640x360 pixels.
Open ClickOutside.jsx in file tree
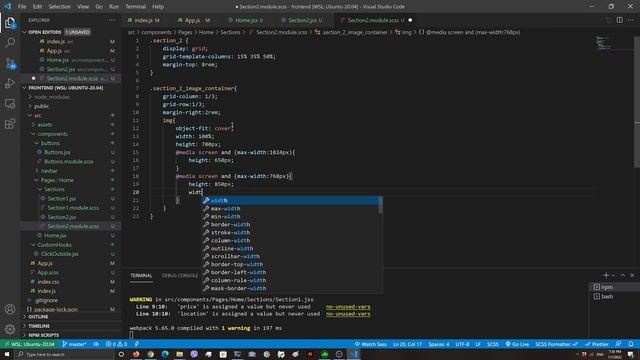tap(60, 254)
